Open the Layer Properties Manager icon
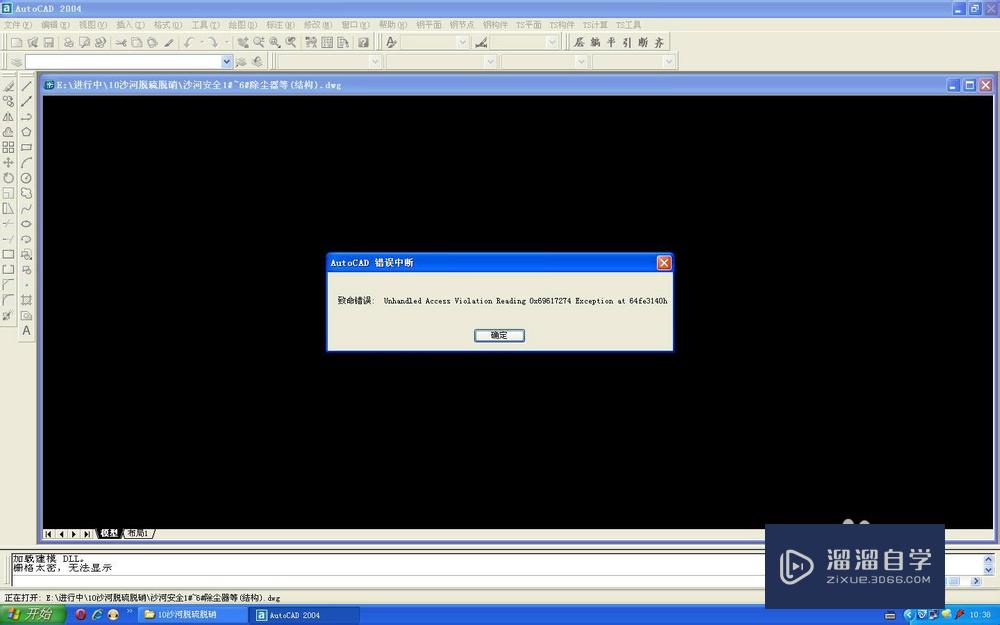This screenshot has width=1000, height=625. [x=17, y=62]
